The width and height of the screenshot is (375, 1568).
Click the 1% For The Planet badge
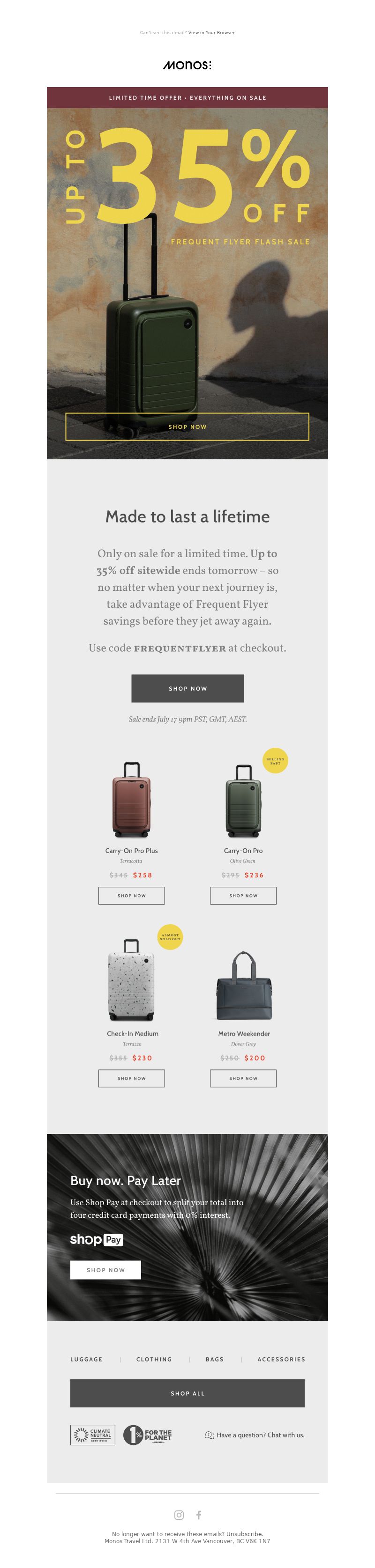click(148, 1435)
